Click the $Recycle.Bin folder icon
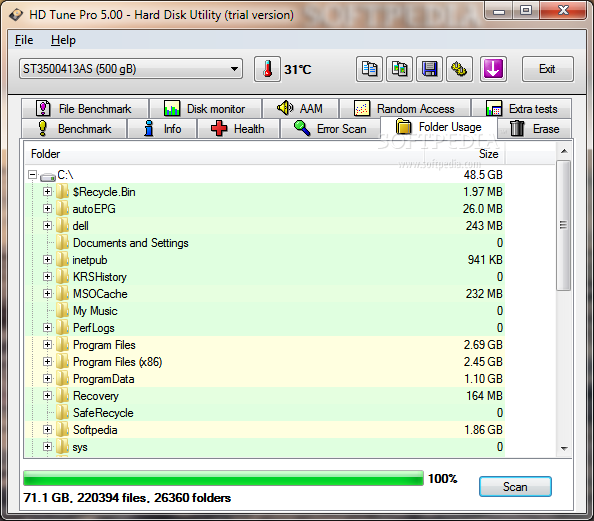Screen dimensions: 594x521 tap(63, 192)
